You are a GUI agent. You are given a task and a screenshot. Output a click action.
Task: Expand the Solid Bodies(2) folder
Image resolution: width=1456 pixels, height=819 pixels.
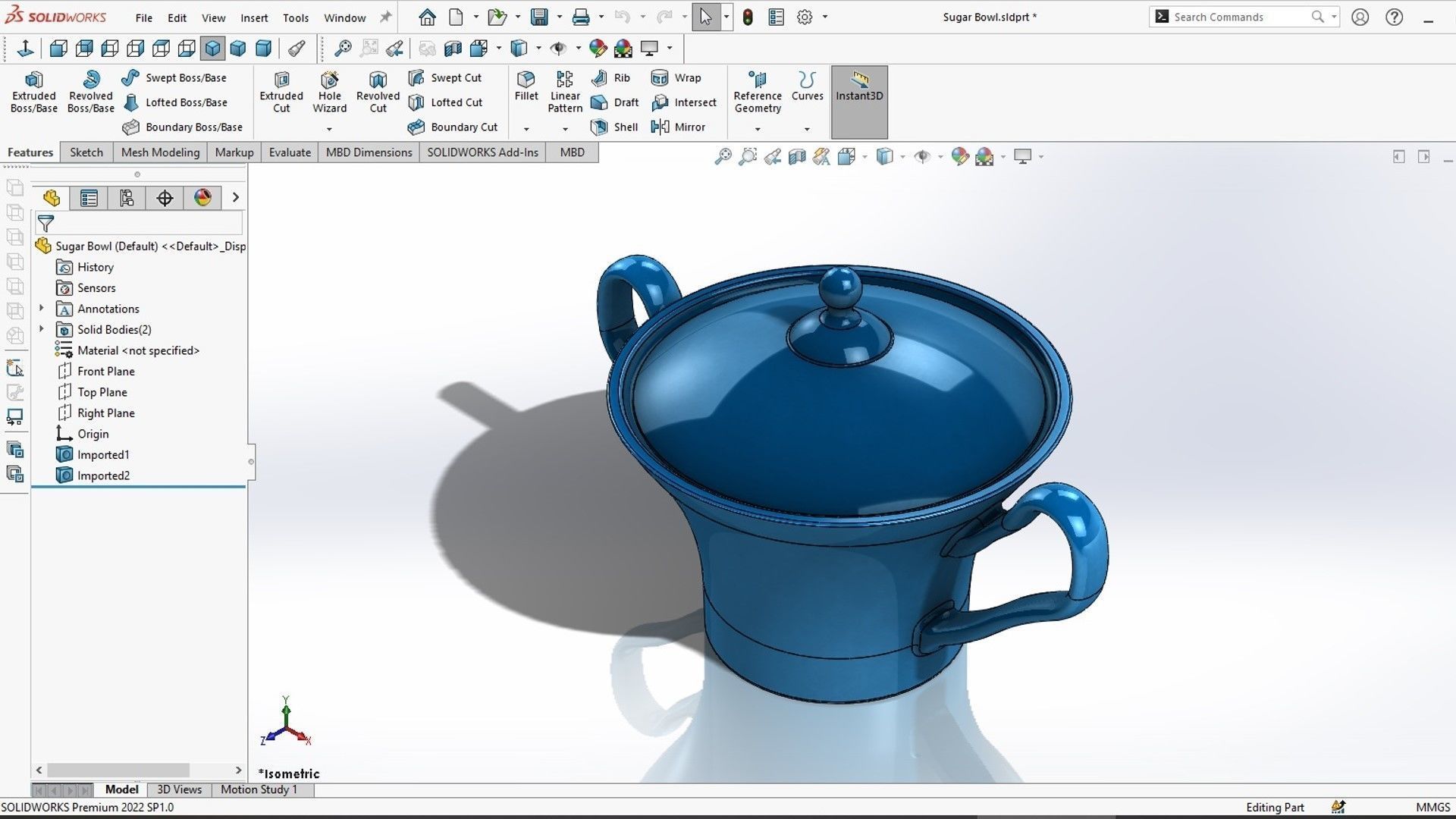[x=42, y=329]
